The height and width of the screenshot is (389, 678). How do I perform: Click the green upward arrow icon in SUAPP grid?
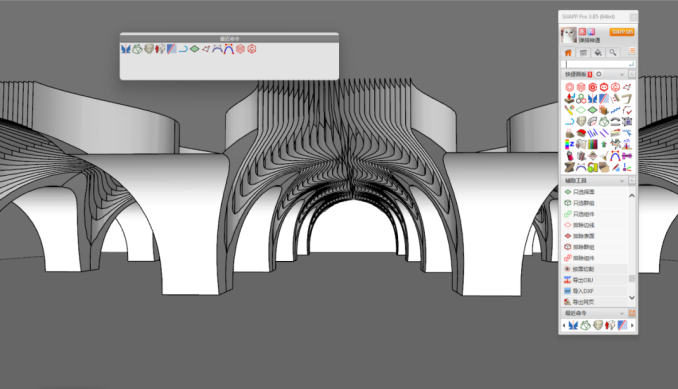604,144
